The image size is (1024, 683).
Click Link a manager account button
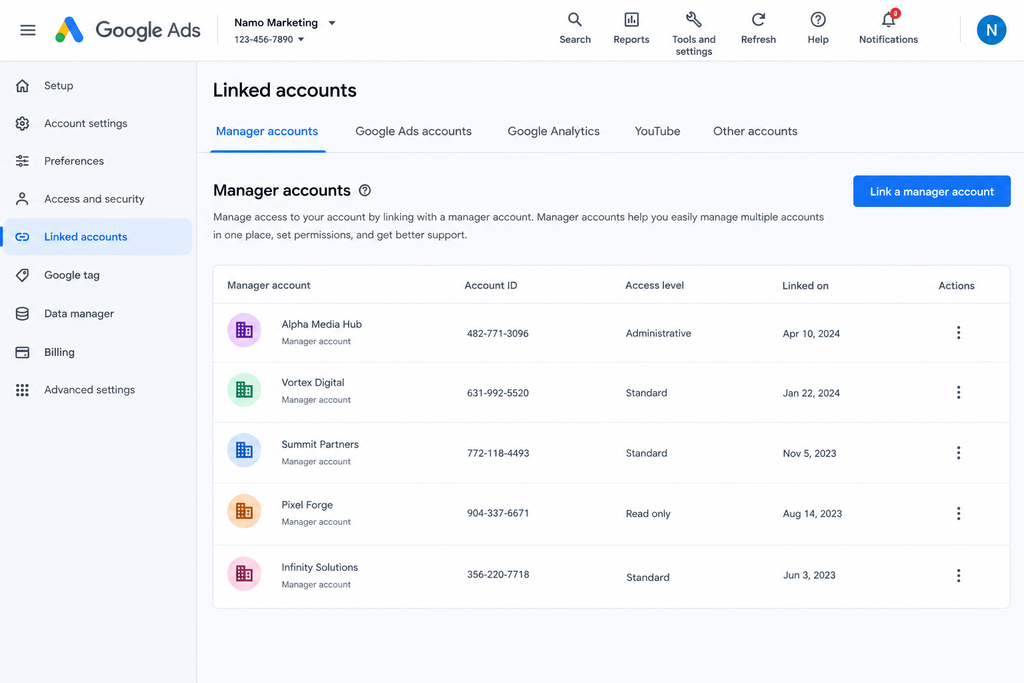931,191
